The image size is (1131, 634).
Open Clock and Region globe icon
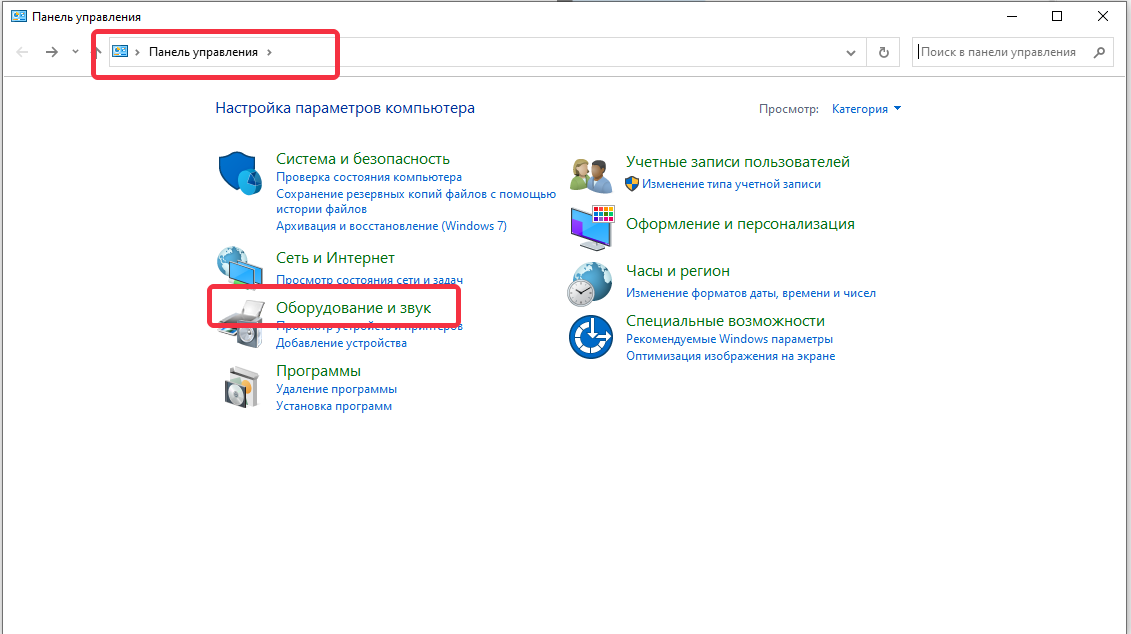(589, 284)
